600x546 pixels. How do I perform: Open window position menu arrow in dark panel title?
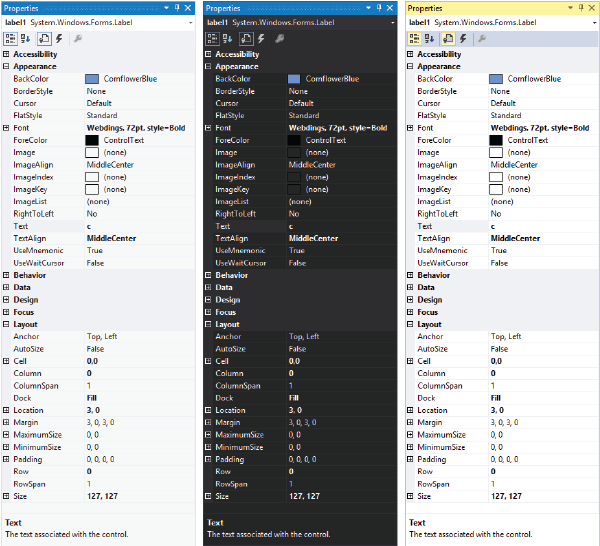click(x=368, y=8)
